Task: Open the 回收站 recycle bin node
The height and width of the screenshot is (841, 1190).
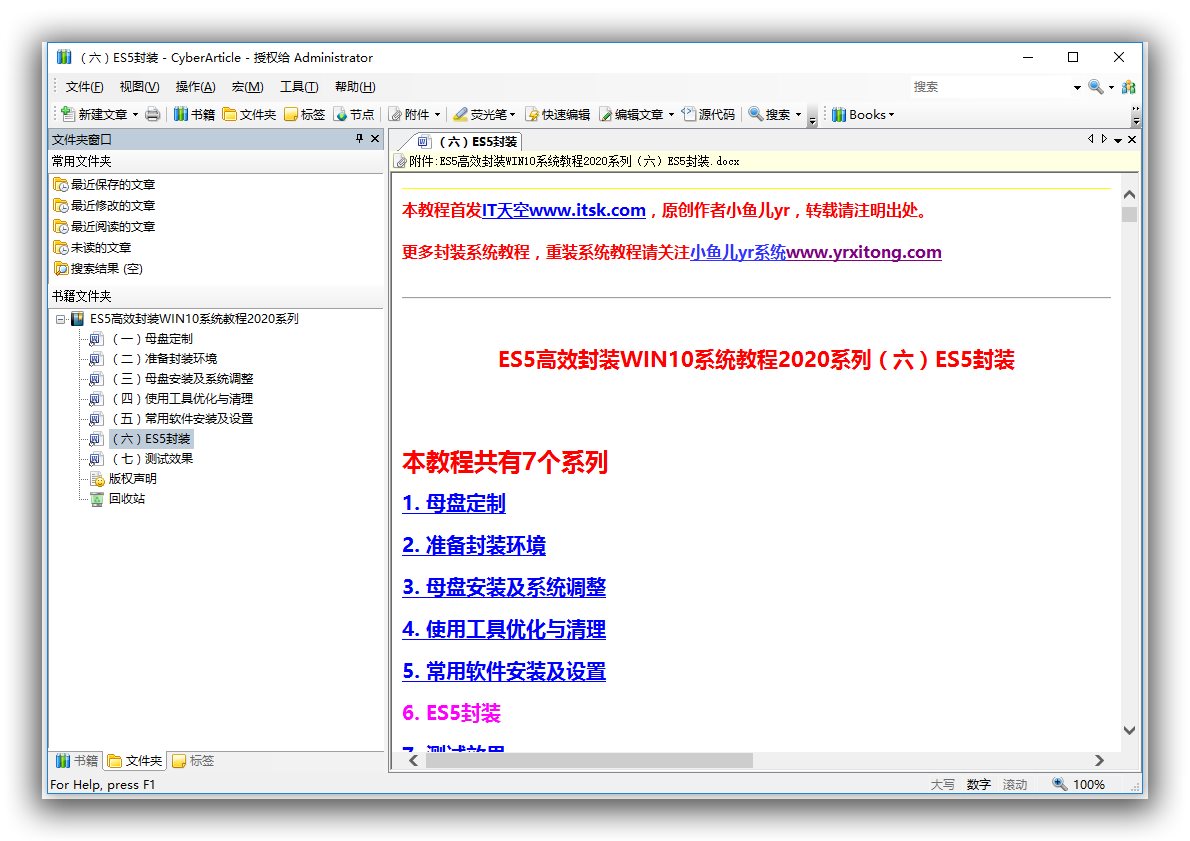Action: click(118, 499)
